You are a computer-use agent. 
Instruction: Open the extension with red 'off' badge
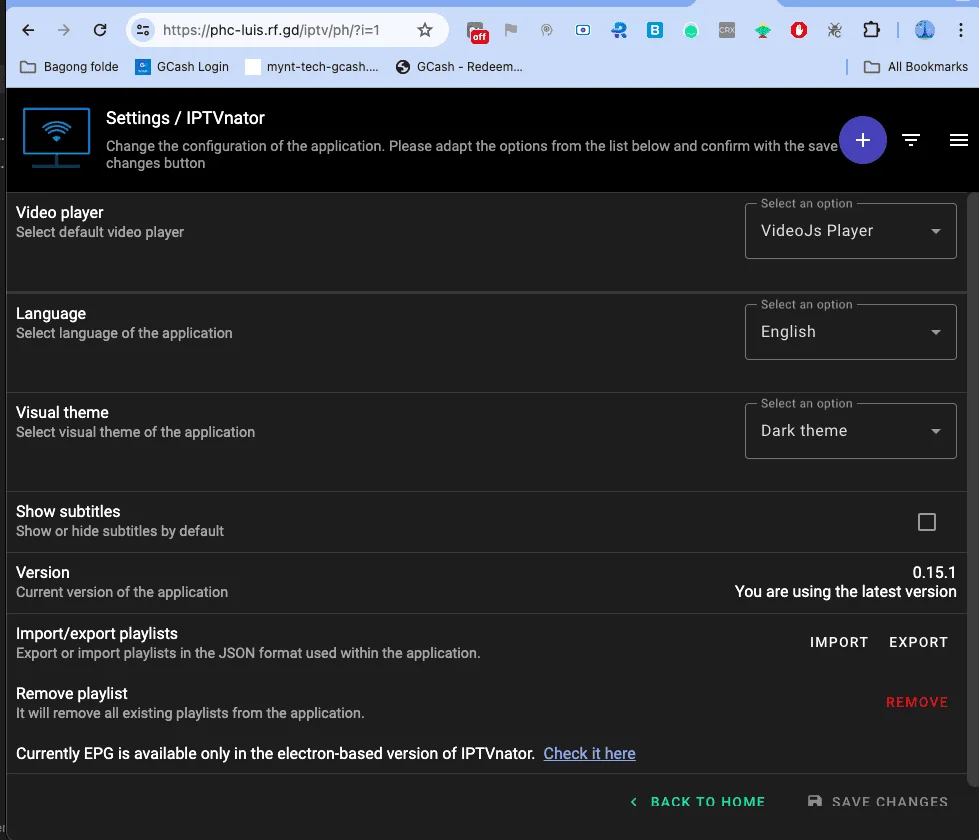pyautogui.click(x=478, y=31)
